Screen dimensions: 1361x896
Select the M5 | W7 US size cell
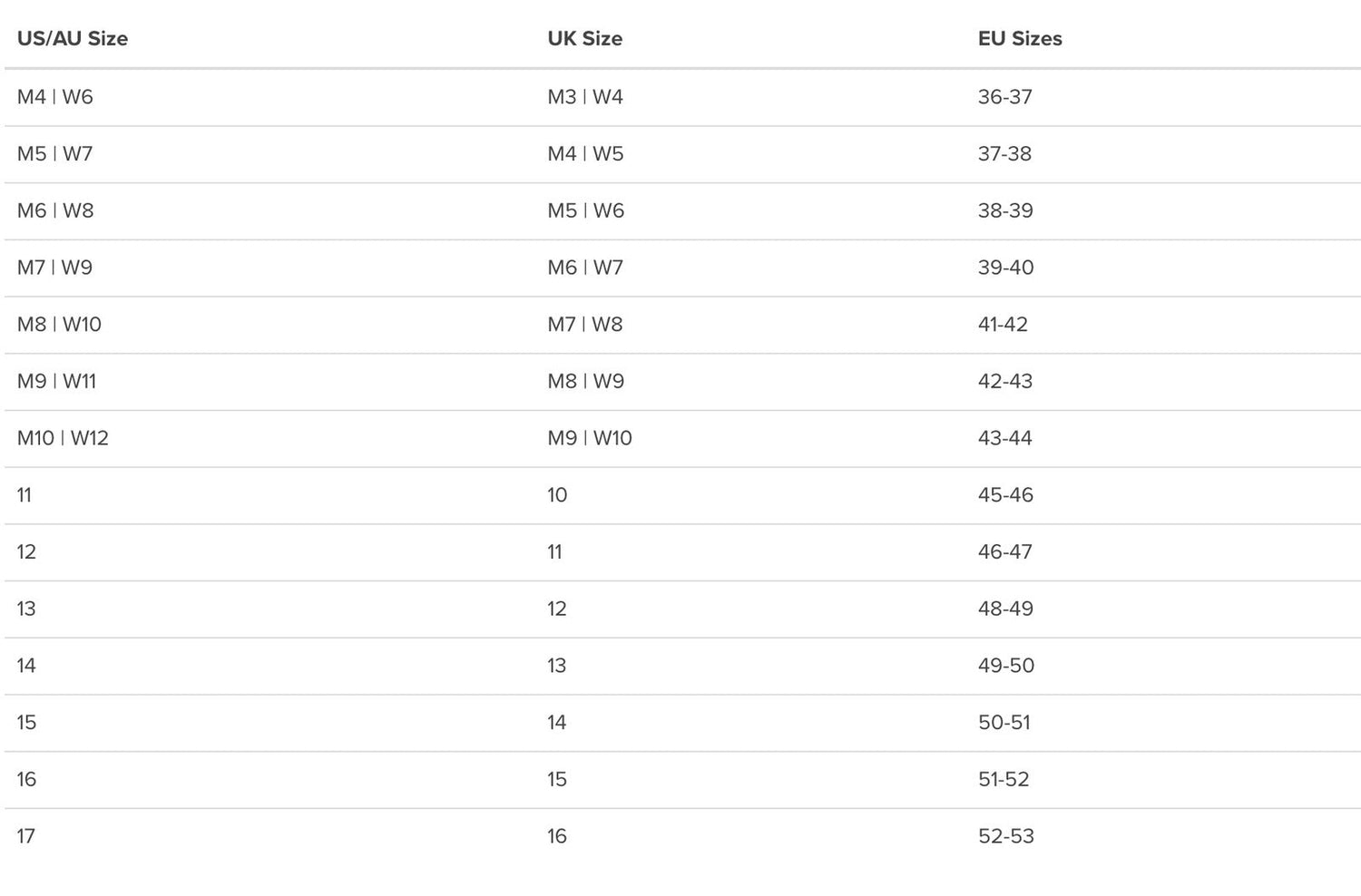click(55, 154)
